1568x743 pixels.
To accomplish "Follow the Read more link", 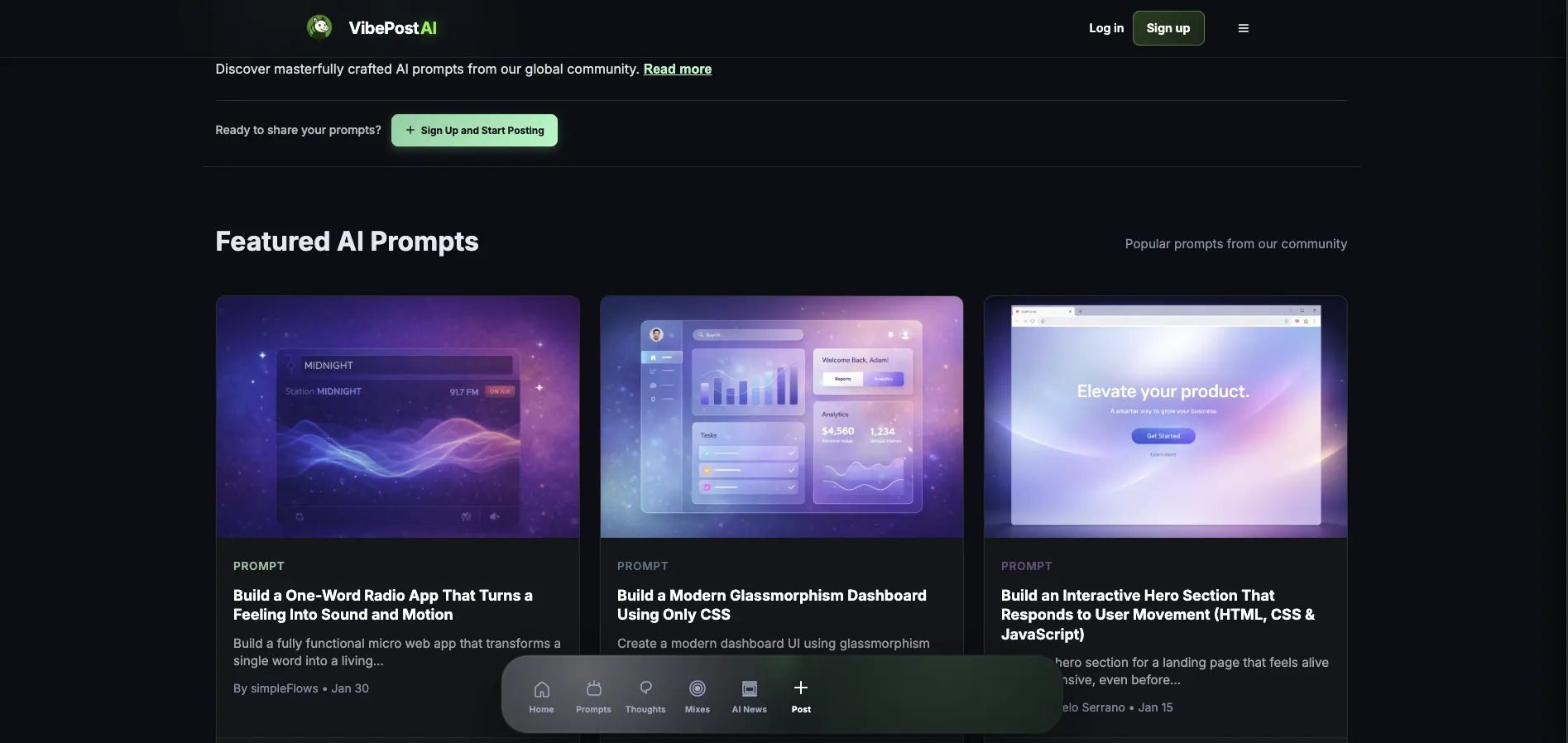I will pyautogui.click(x=678, y=69).
